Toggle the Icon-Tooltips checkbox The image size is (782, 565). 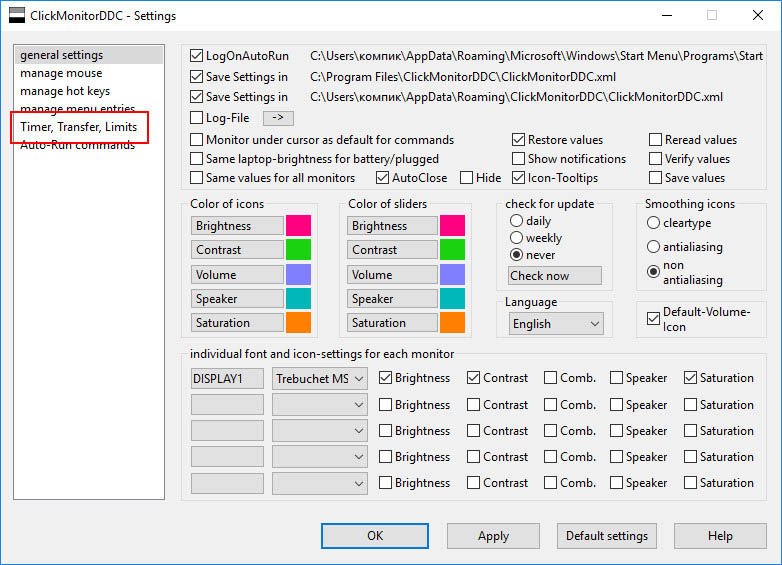519,178
